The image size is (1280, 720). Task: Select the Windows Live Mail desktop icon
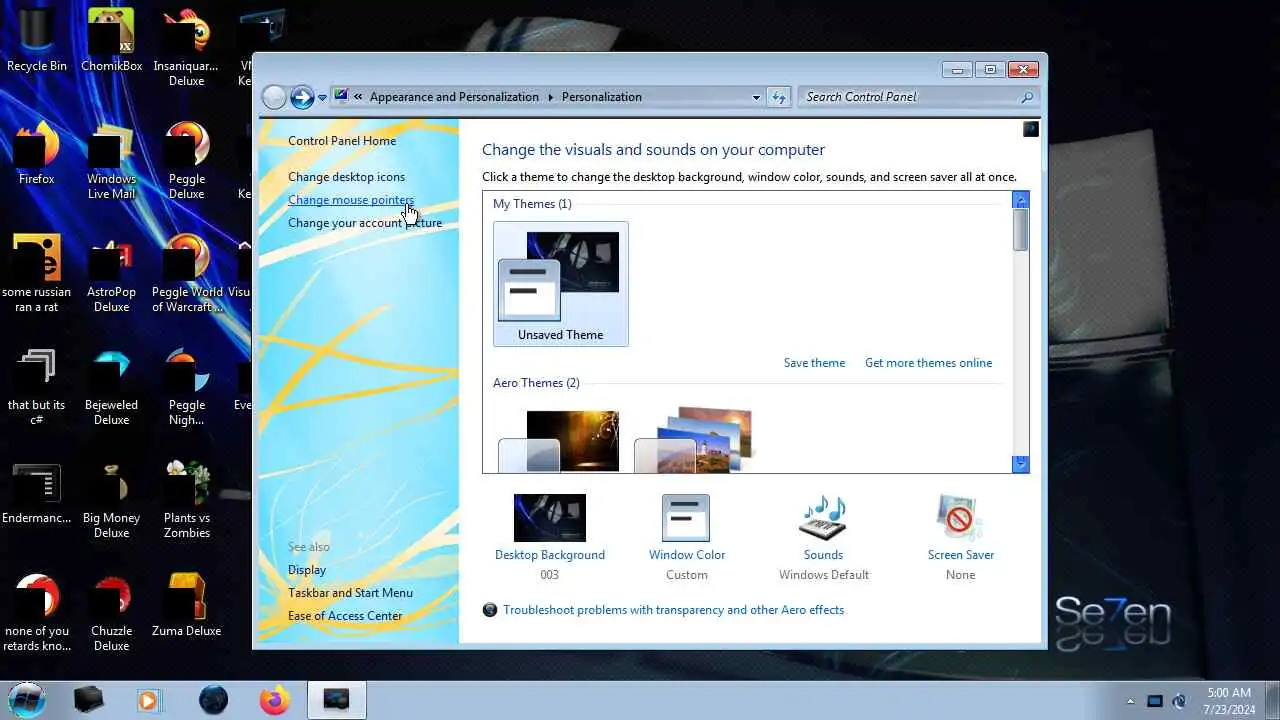click(111, 160)
